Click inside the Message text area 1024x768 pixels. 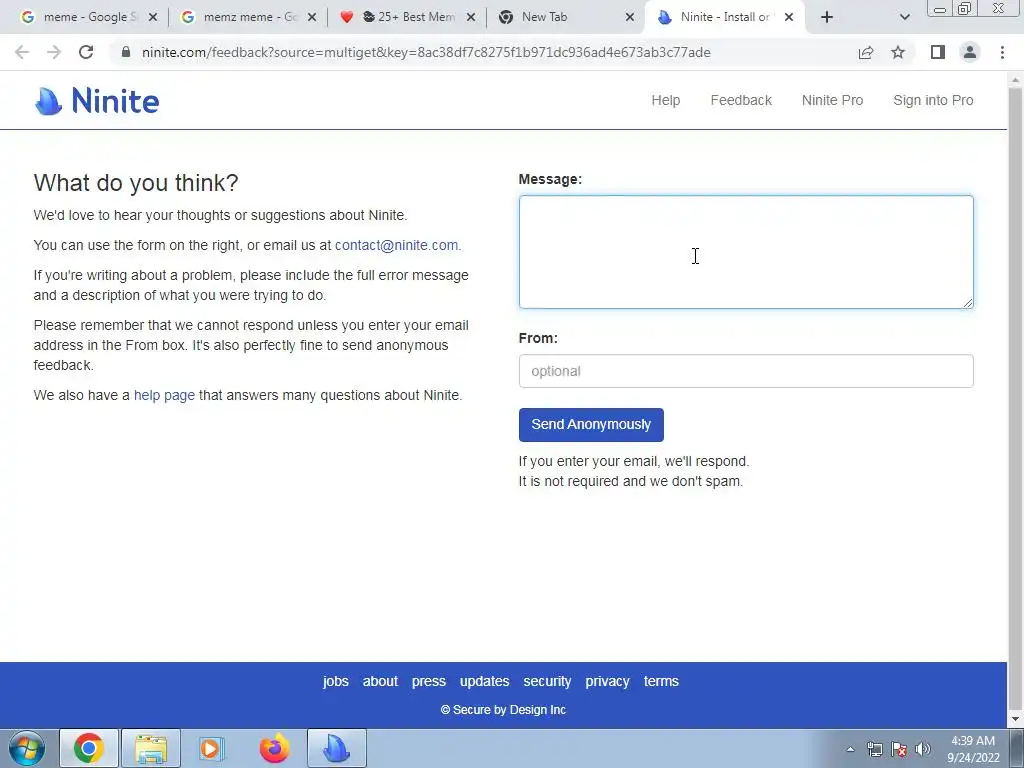(x=746, y=252)
